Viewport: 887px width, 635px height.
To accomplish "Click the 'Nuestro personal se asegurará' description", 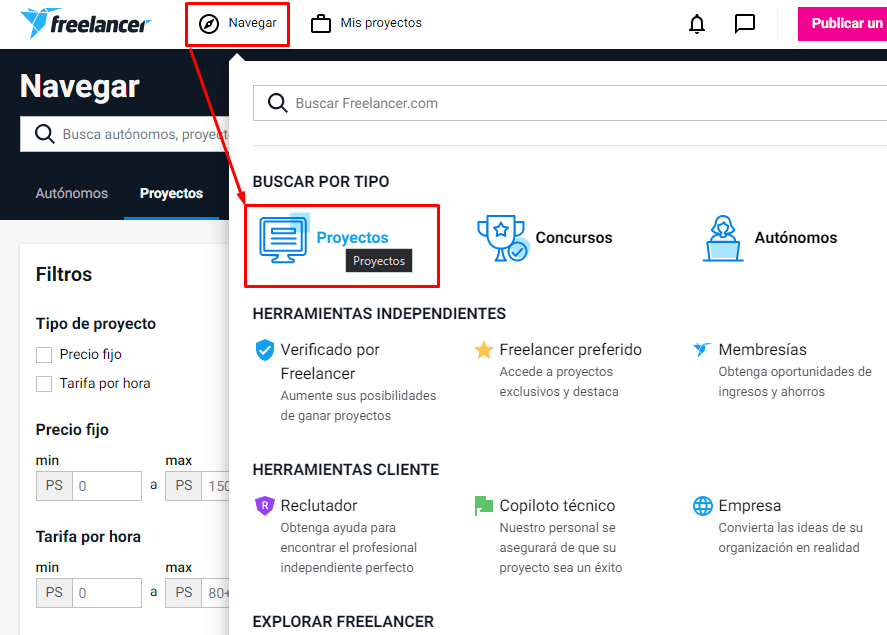I will (561, 547).
